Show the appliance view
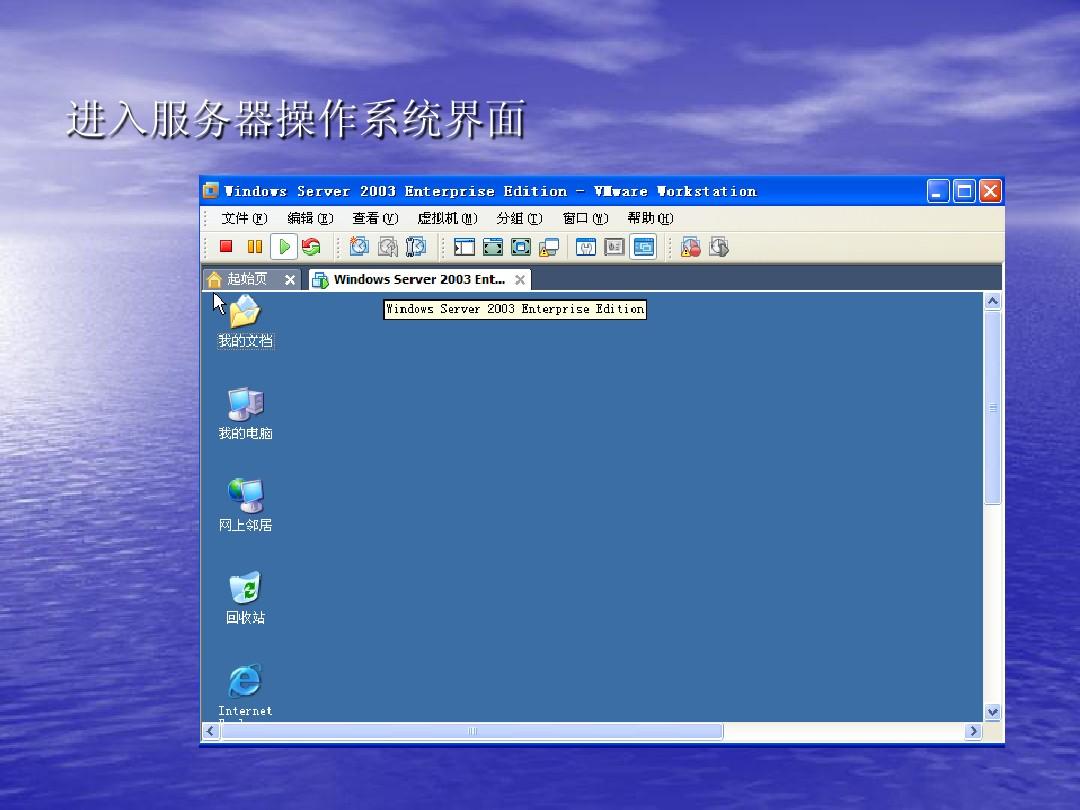 (x=614, y=247)
